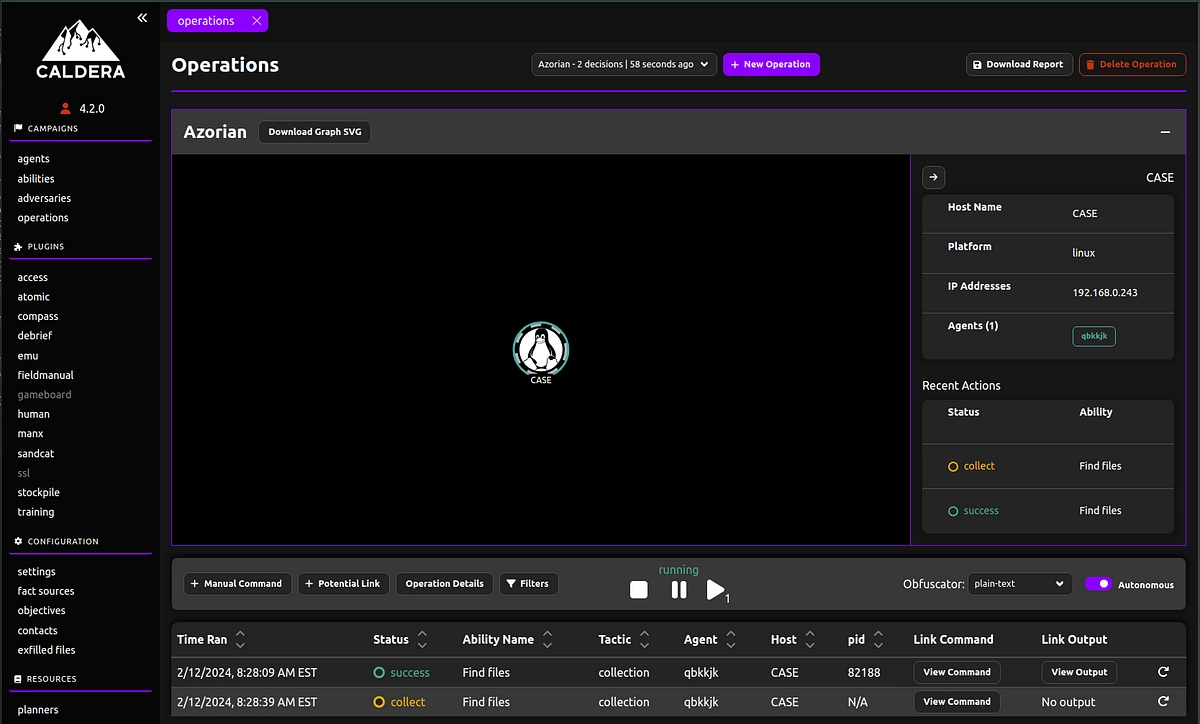This screenshot has width=1200, height=724.
Task: Open the compass plugin
Action: click(38, 316)
